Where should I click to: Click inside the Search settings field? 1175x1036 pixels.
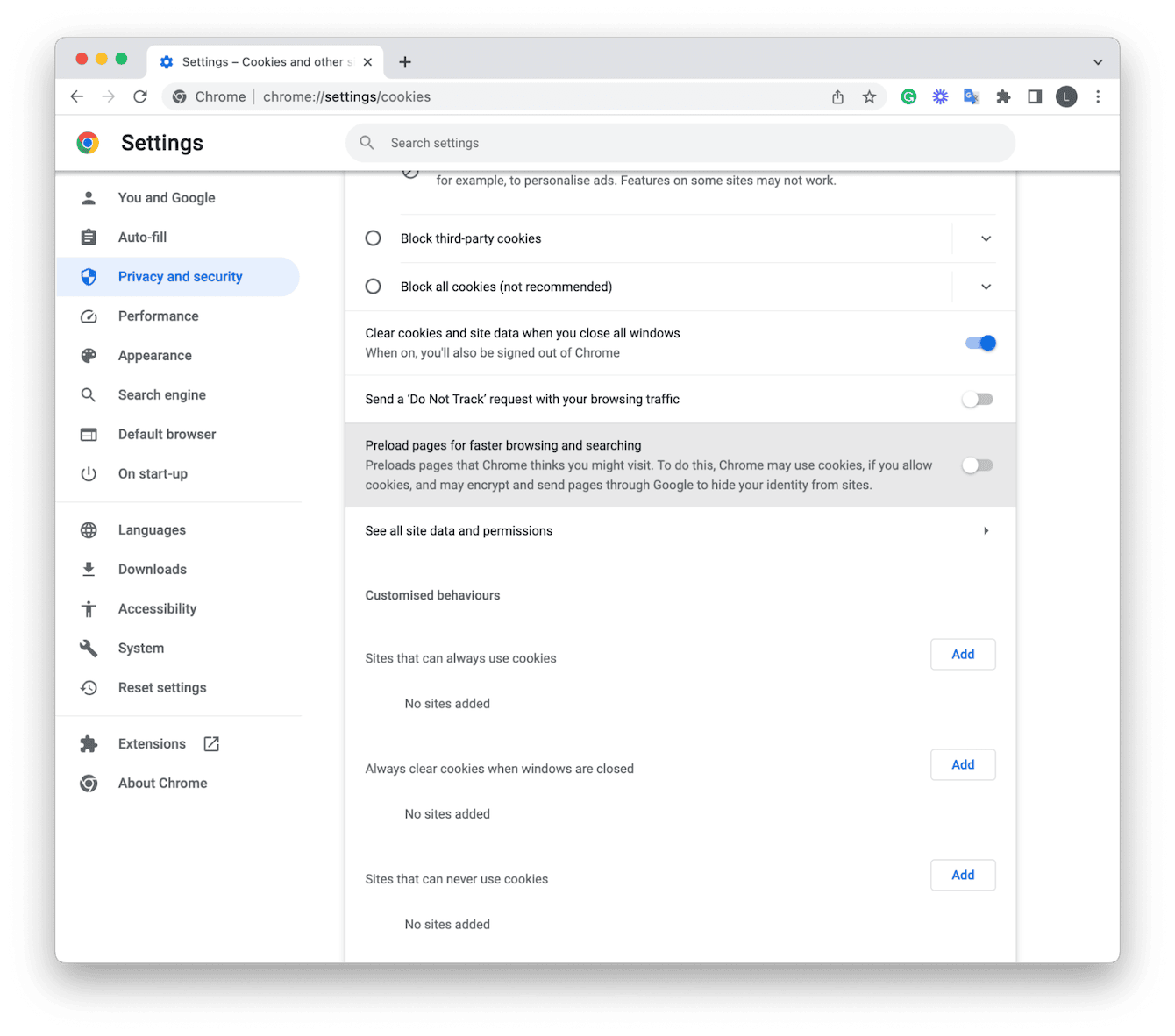680,142
